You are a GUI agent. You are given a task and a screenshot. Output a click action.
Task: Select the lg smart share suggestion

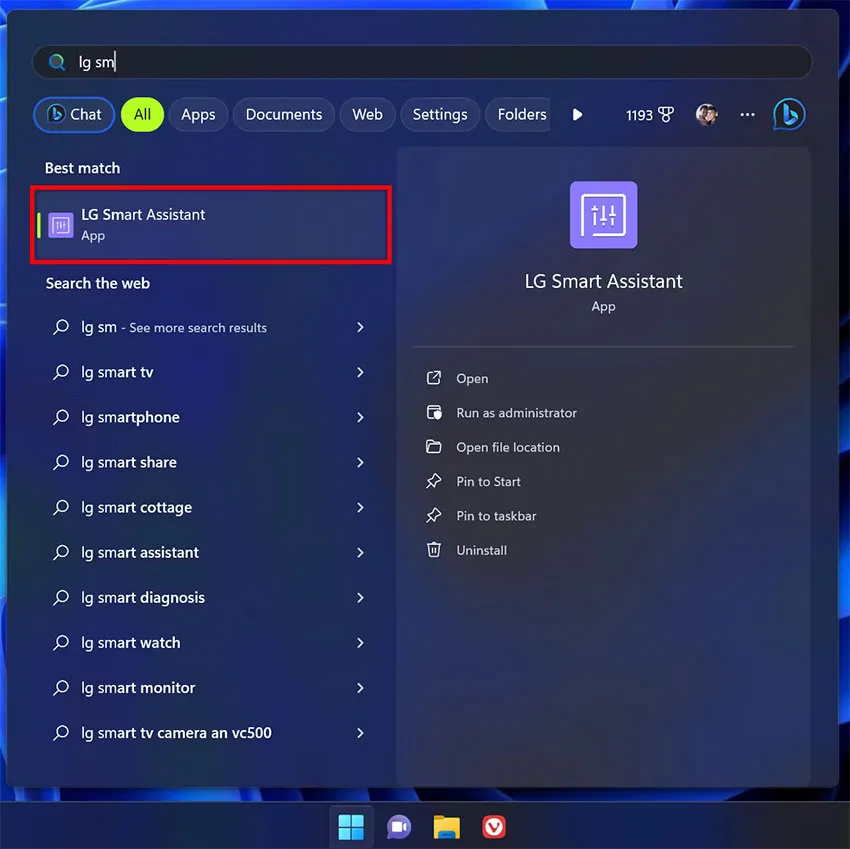211,462
